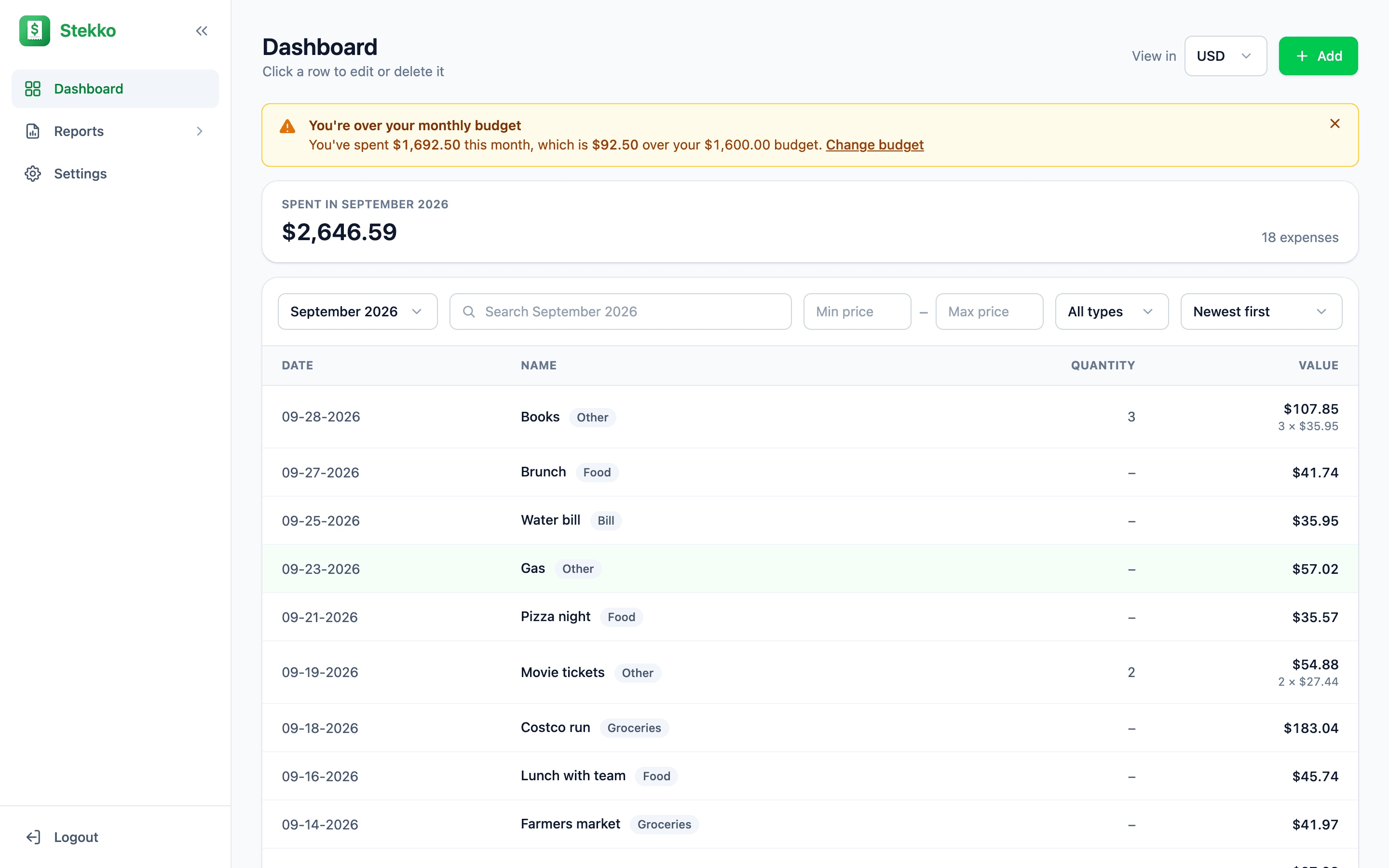Screen dimensions: 1389x868
Task: Click the Groceries tag on Farmers market
Action: pos(664,825)
